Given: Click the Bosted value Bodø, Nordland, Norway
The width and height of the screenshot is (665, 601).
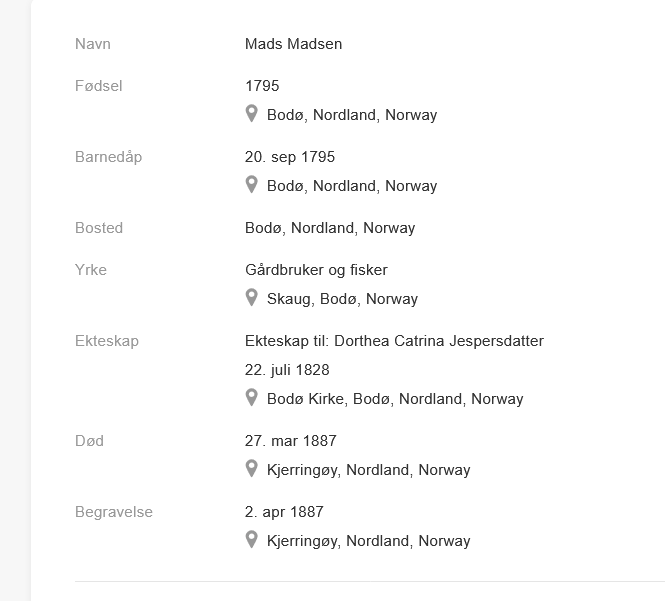Looking at the screenshot, I should point(330,228).
